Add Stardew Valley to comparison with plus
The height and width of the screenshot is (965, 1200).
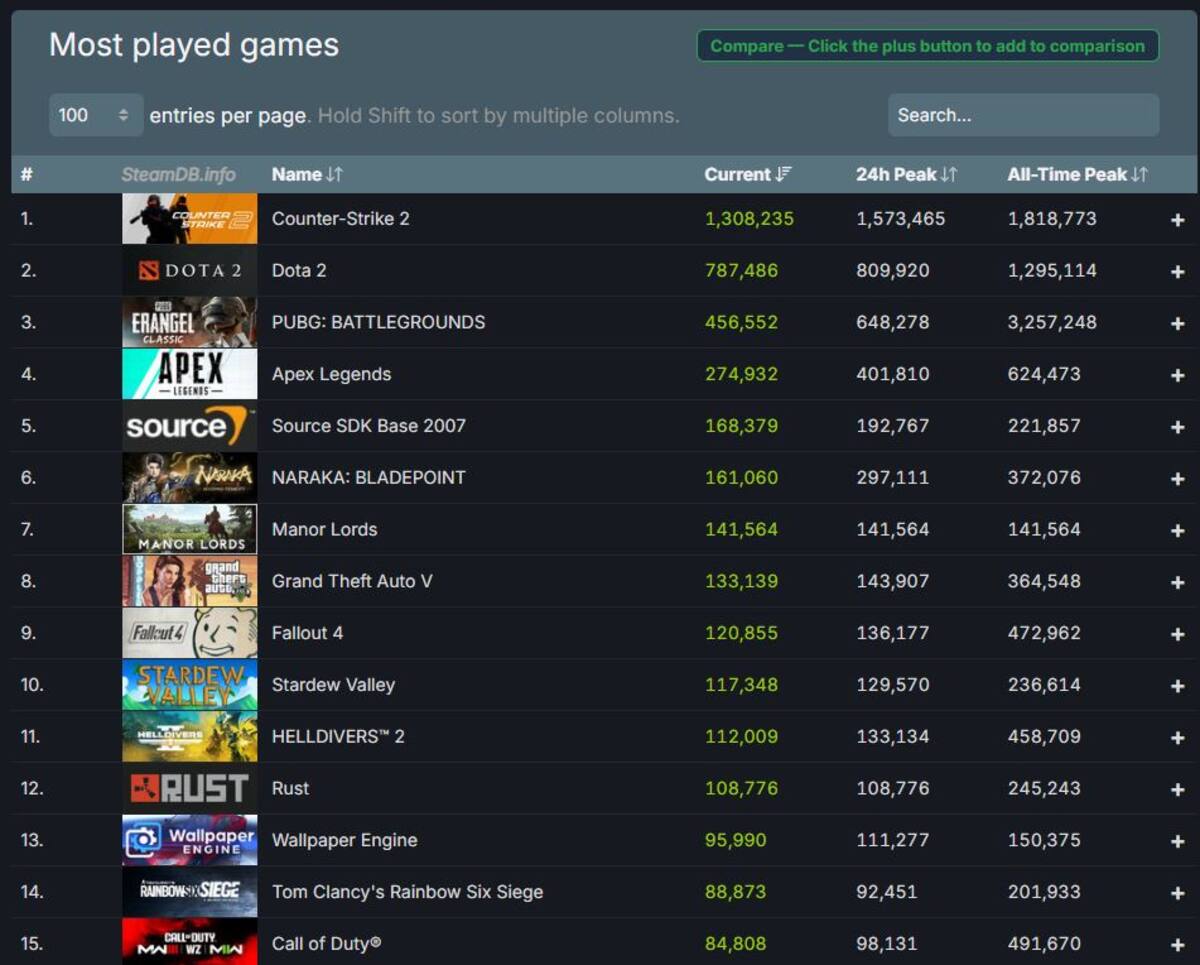(1177, 686)
